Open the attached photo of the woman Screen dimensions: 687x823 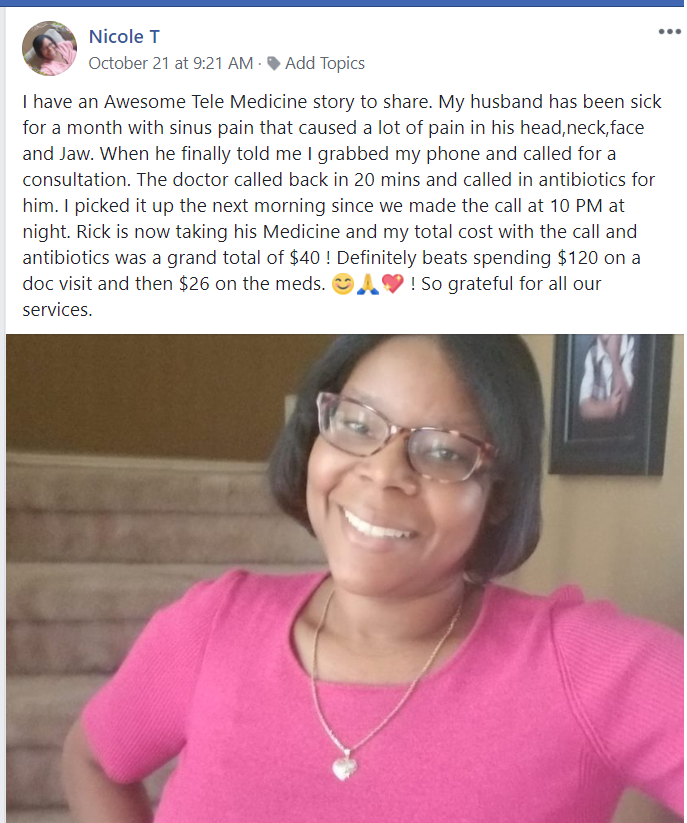pyautogui.click(x=345, y=578)
